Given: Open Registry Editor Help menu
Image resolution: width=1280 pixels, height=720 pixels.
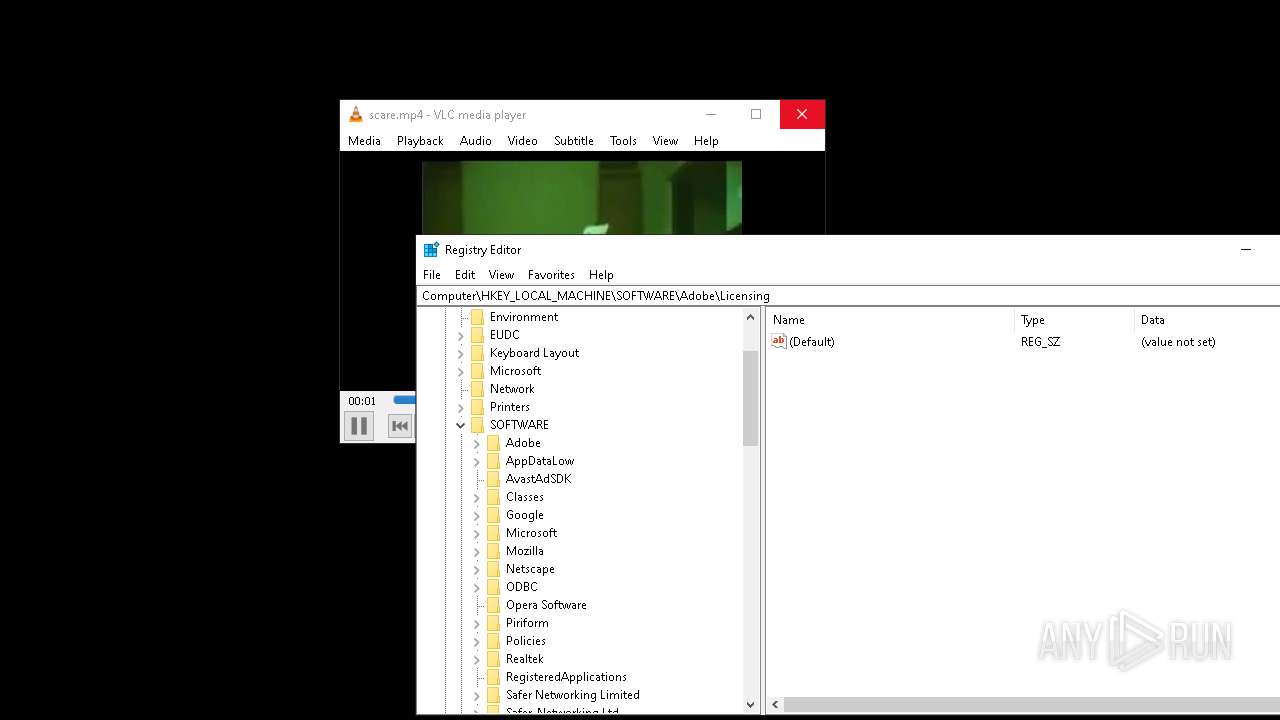Looking at the screenshot, I should [601, 275].
